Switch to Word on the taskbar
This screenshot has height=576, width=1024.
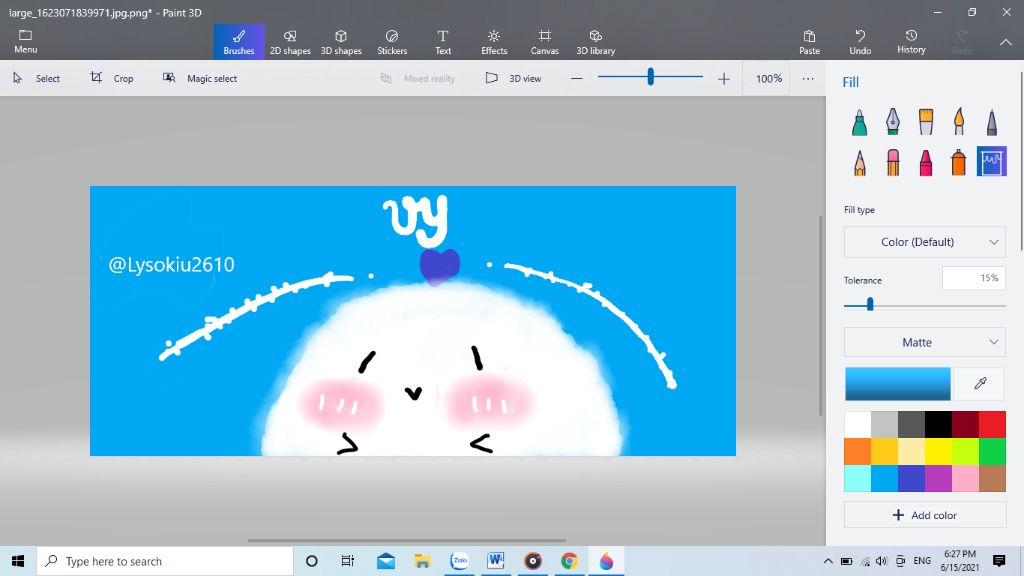pyautogui.click(x=496, y=561)
